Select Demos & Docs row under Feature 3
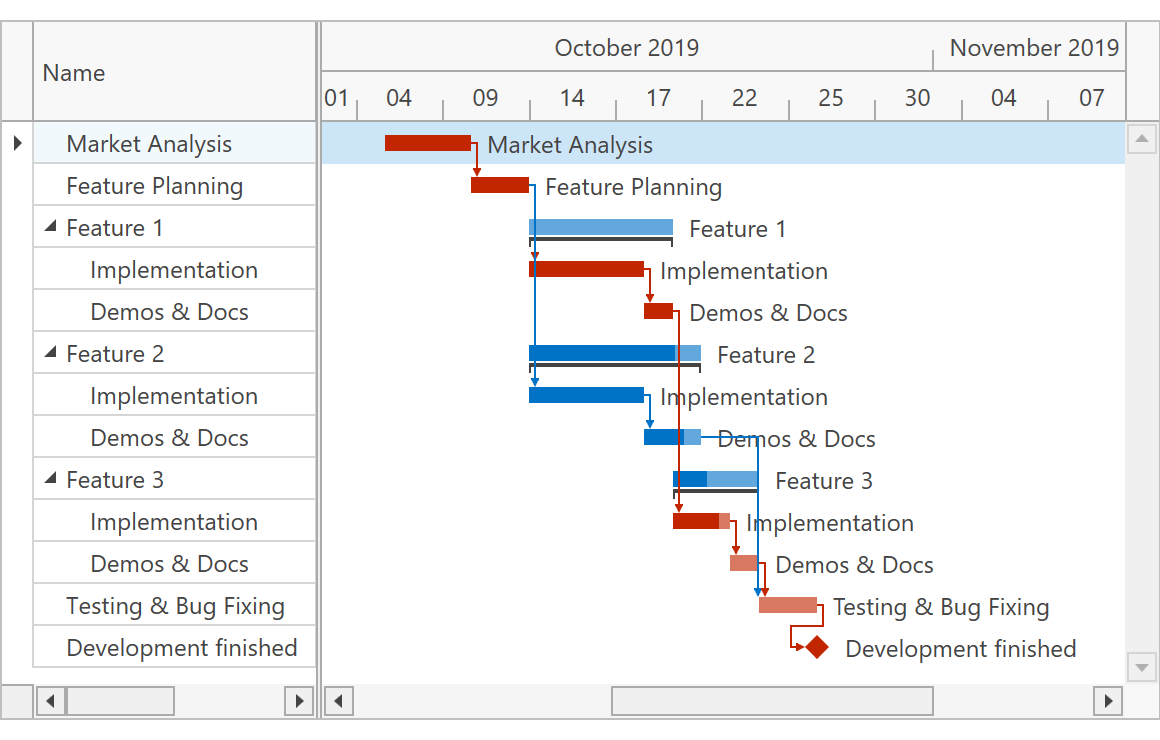The width and height of the screenshot is (1160, 740). click(x=175, y=563)
